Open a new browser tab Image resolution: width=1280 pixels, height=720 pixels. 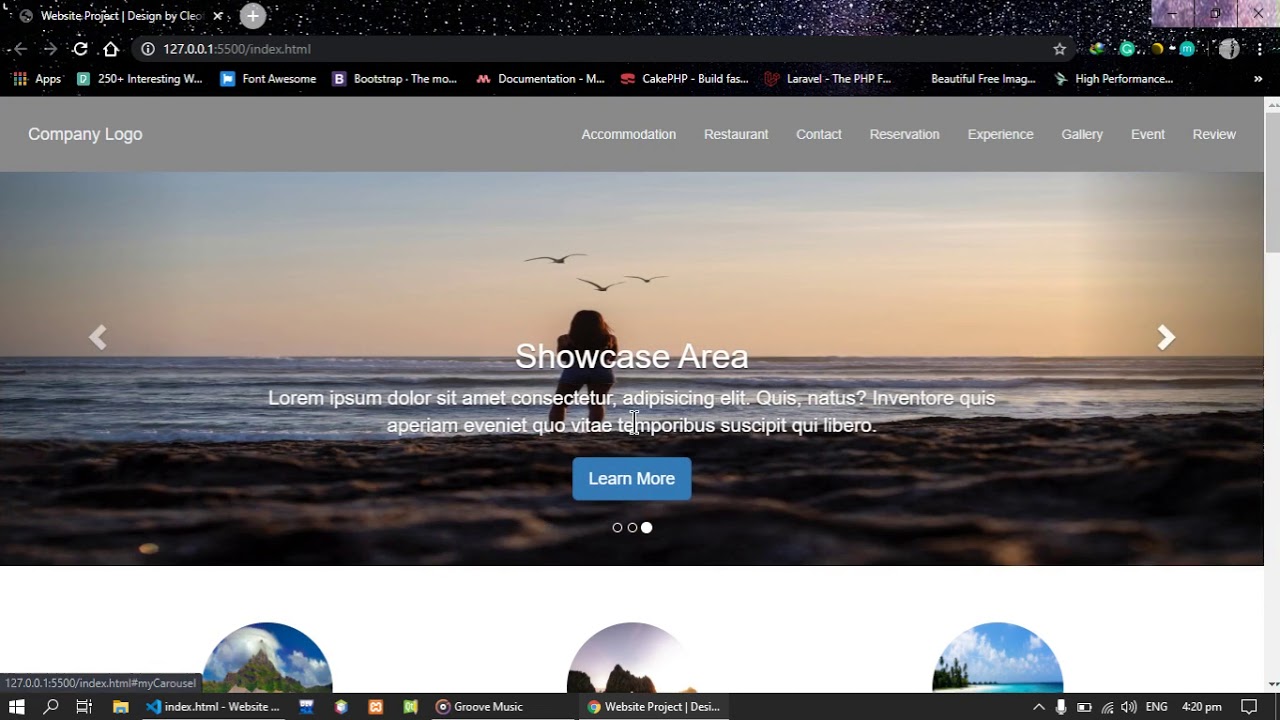click(253, 16)
